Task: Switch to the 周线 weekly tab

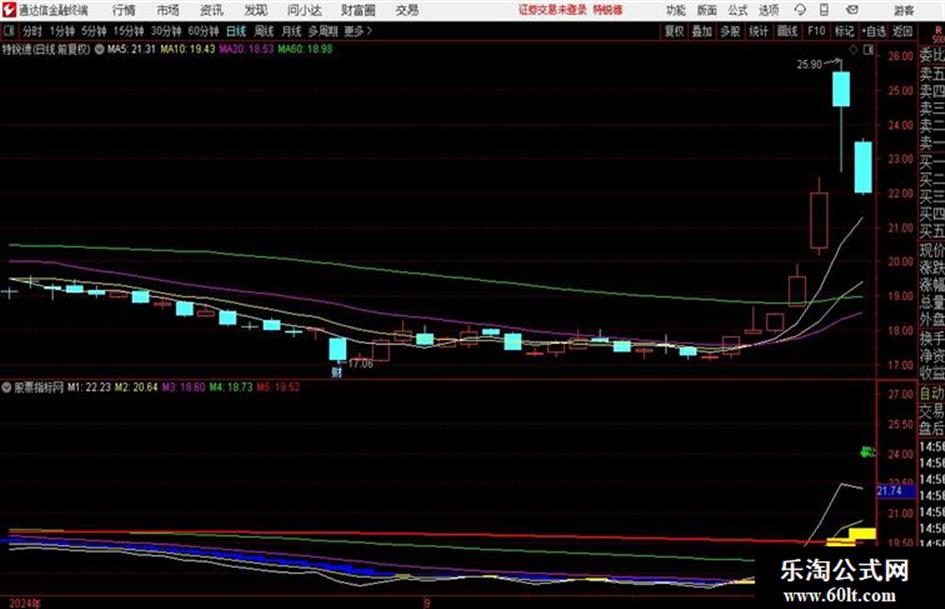Action: [264, 31]
